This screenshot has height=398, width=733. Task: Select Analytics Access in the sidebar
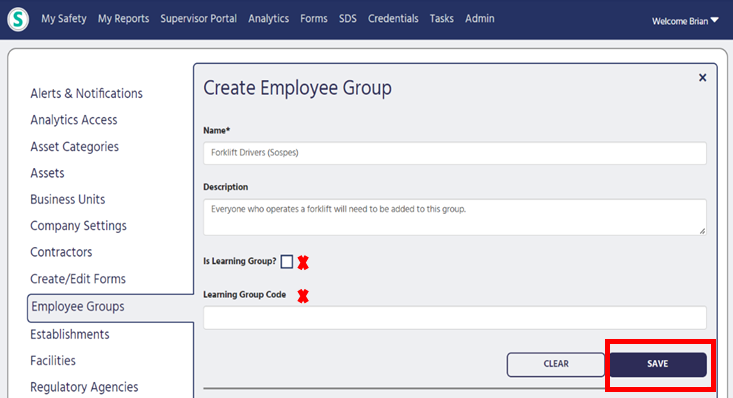point(74,120)
